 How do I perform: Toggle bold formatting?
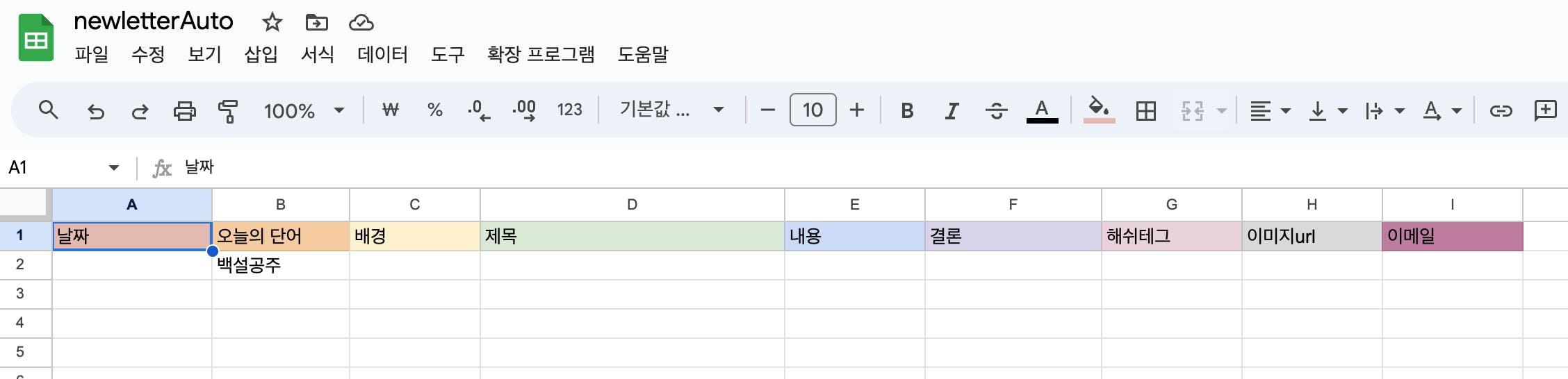pyautogui.click(x=907, y=110)
